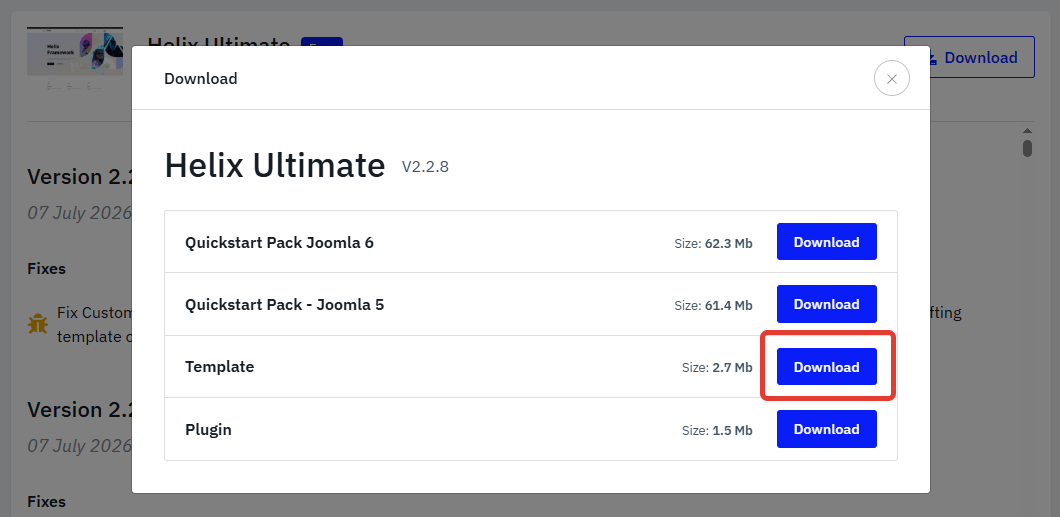Image resolution: width=1060 pixels, height=517 pixels.
Task: Click the bug icon beside Fix Custom
Action: pyautogui.click(x=38, y=324)
